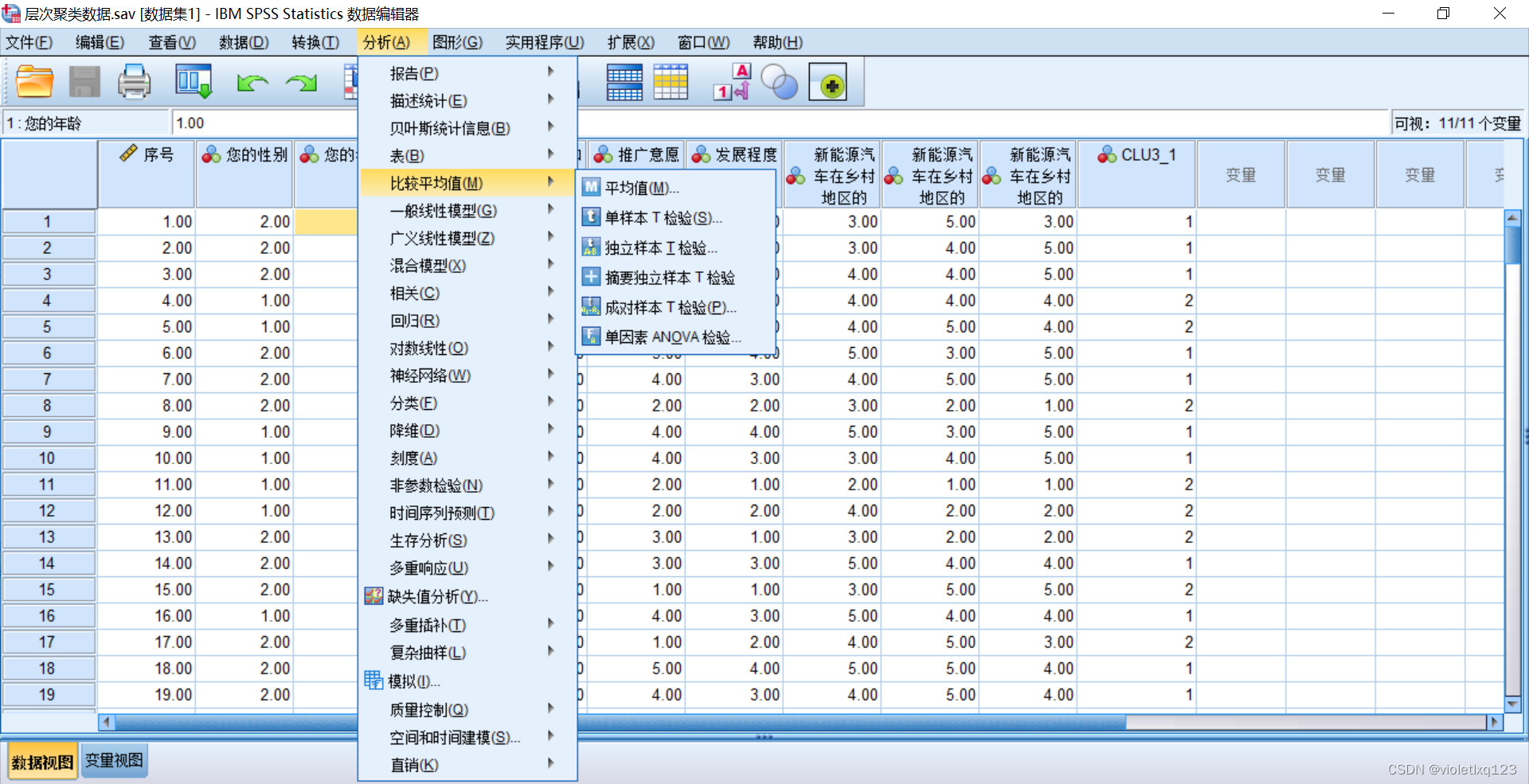Select row header number 10

(48, 458)
